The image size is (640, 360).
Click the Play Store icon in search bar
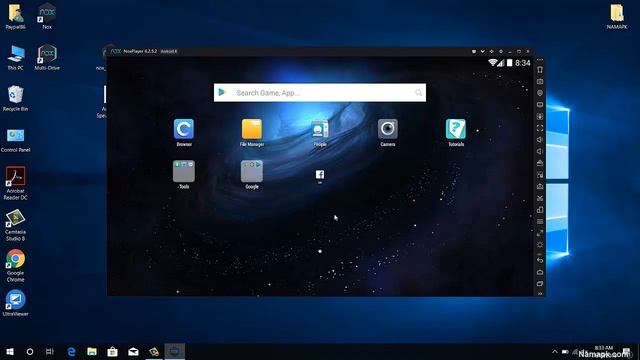coord(222,92)
